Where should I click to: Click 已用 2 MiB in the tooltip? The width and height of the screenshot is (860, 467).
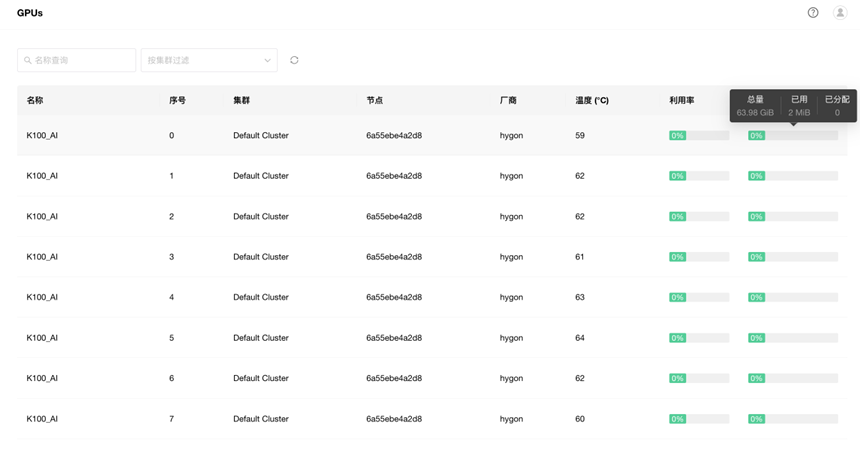click(799, 106)
